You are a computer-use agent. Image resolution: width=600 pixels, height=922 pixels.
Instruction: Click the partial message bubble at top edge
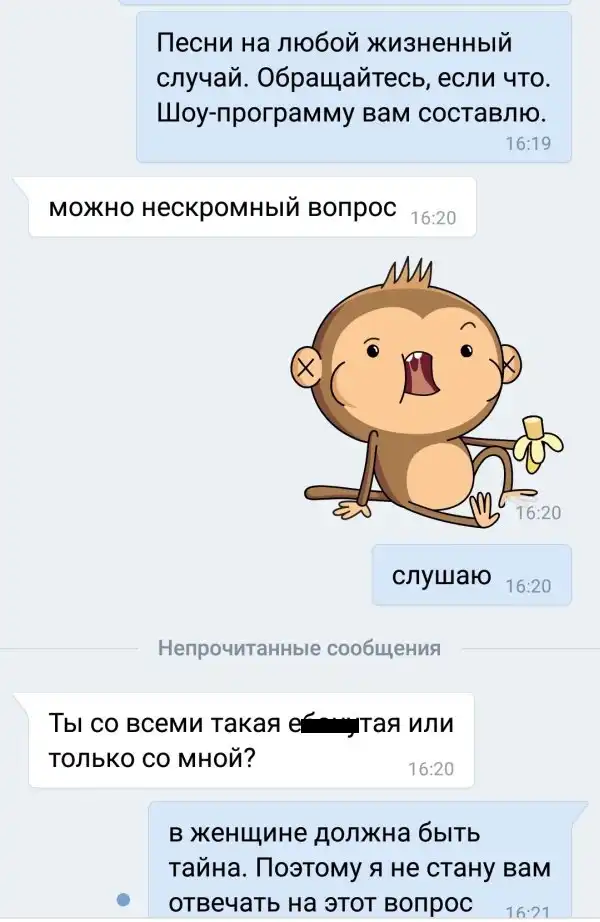[345, 2]
